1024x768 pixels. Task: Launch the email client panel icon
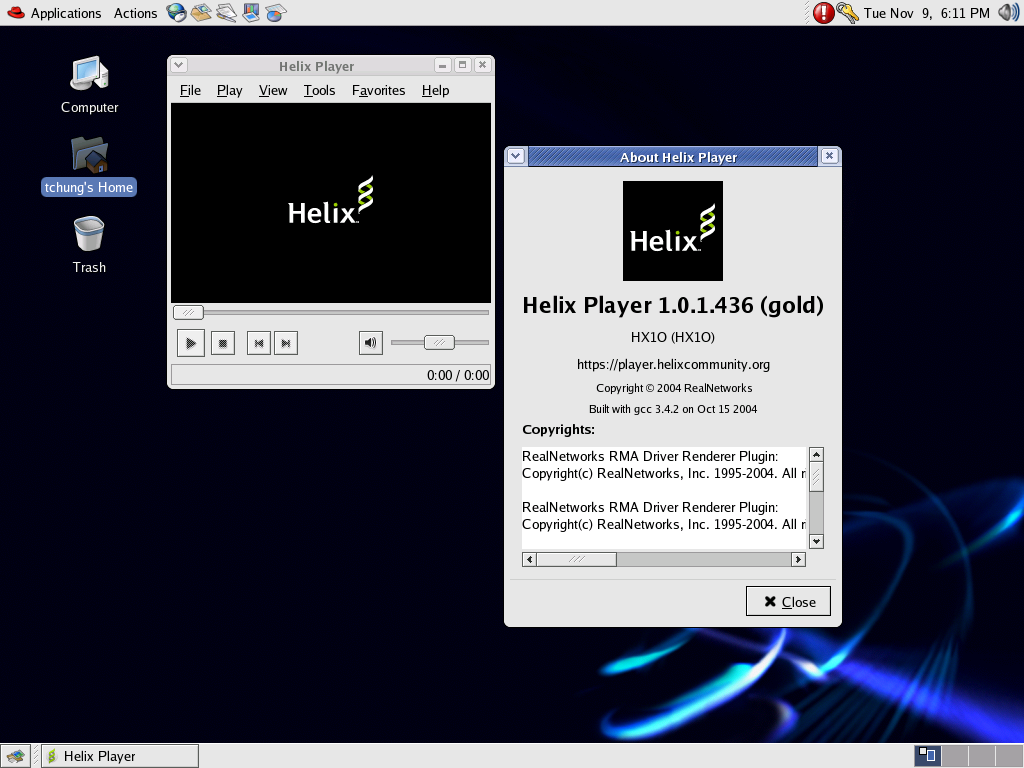[200, 12]
